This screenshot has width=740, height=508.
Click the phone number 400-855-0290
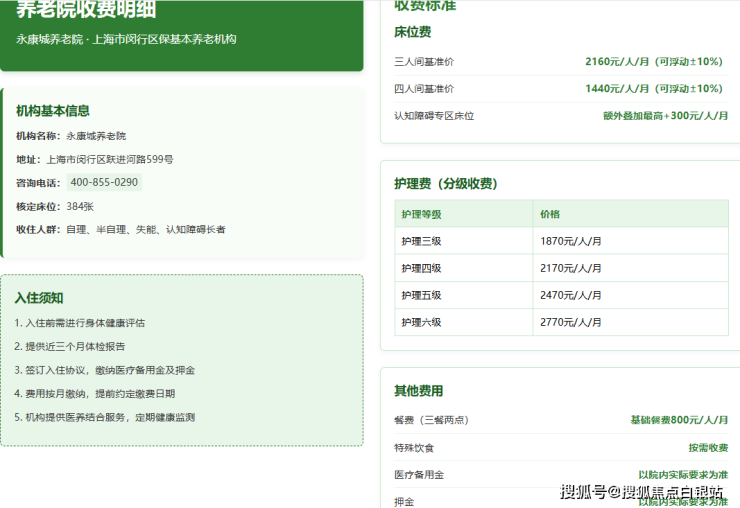(x=104, y=182)
